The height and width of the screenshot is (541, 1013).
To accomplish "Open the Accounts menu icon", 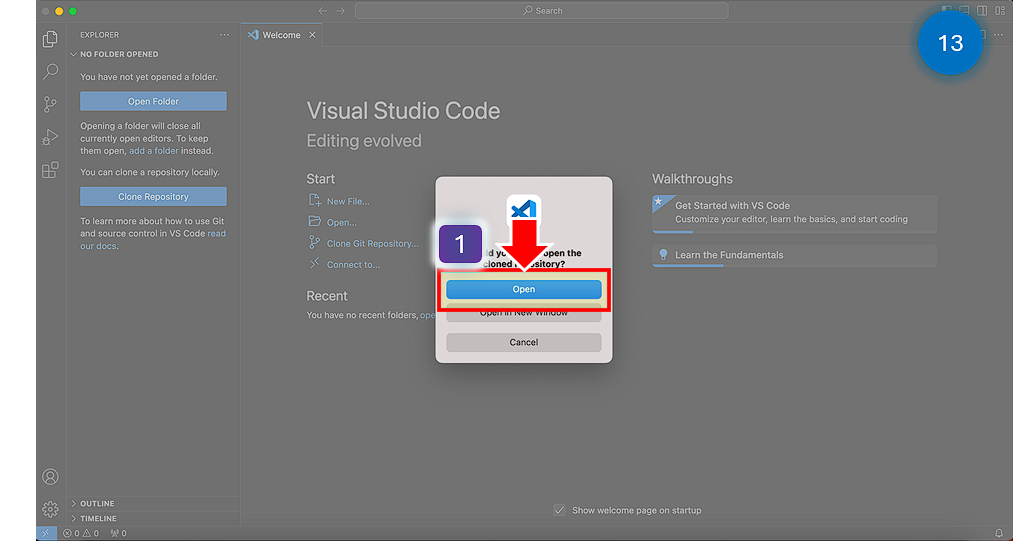I will click(50, 477).
